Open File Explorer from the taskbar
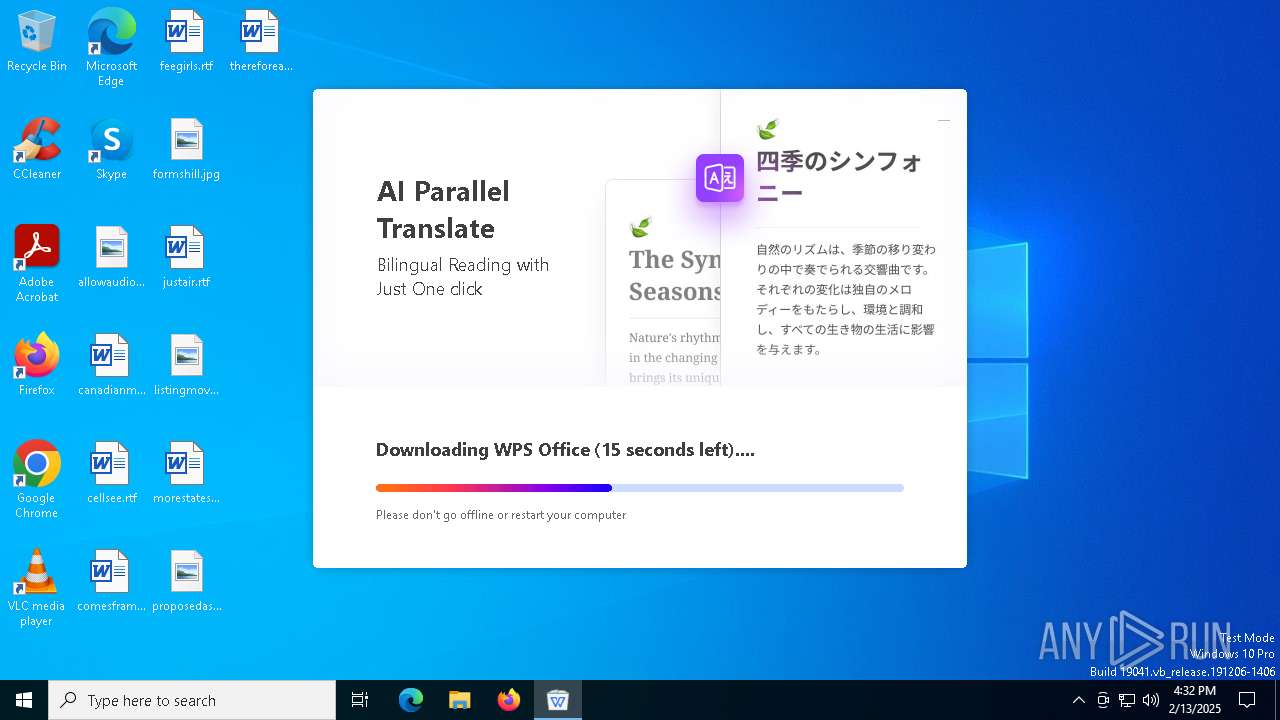This screenshot has height=720, width=1280. click(460, 700)
